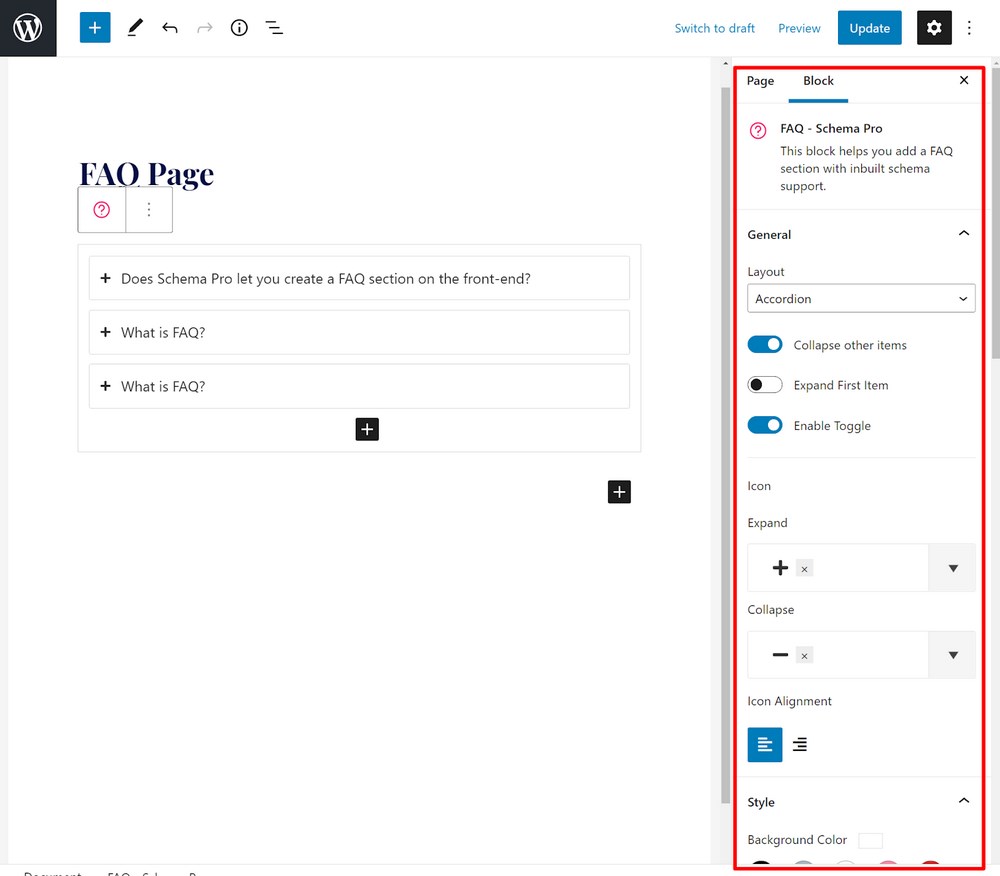Disable the Enable Toggle switch

[765, 425]
